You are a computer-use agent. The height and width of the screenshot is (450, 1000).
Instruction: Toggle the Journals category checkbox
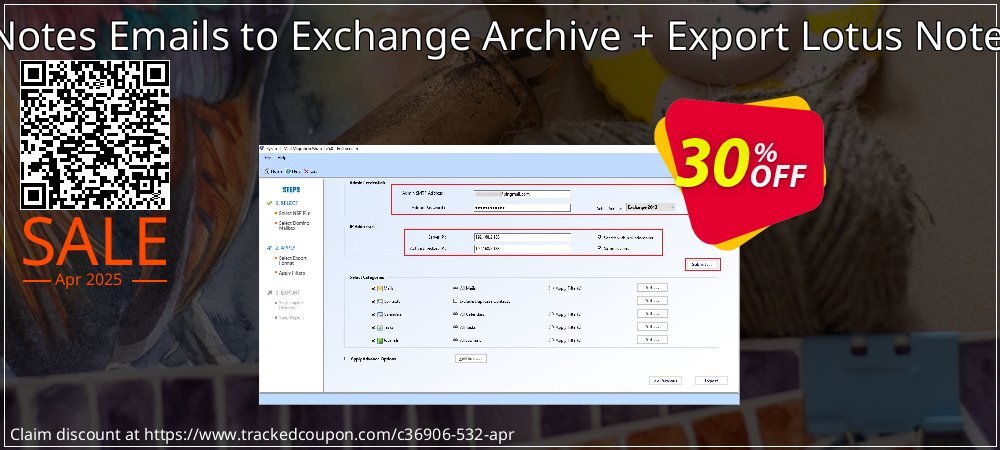pos(373,340)
